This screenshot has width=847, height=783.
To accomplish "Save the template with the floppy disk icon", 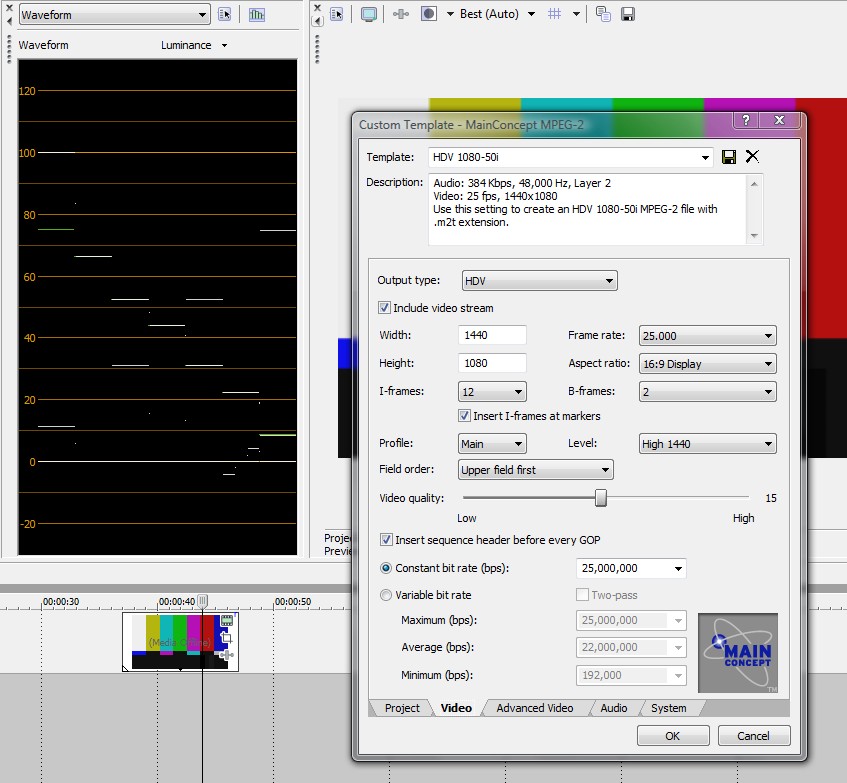I will tap(729, 157).
